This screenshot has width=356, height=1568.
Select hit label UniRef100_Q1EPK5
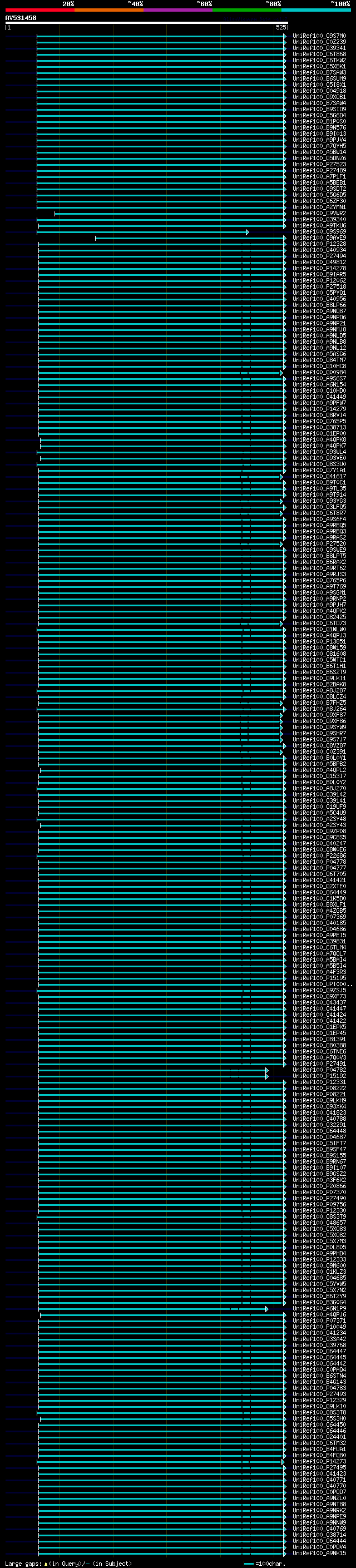pyautogui.click(x=319, y=1027)
